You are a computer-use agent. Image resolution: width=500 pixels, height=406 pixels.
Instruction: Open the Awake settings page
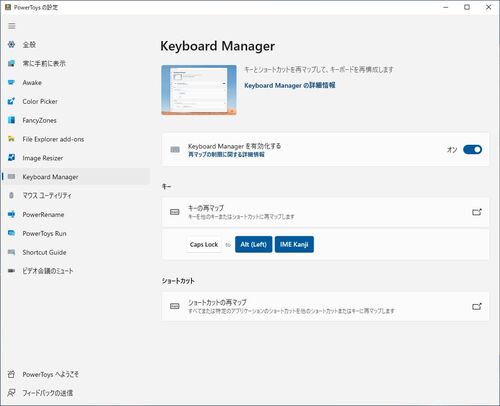tap(76, 82)
